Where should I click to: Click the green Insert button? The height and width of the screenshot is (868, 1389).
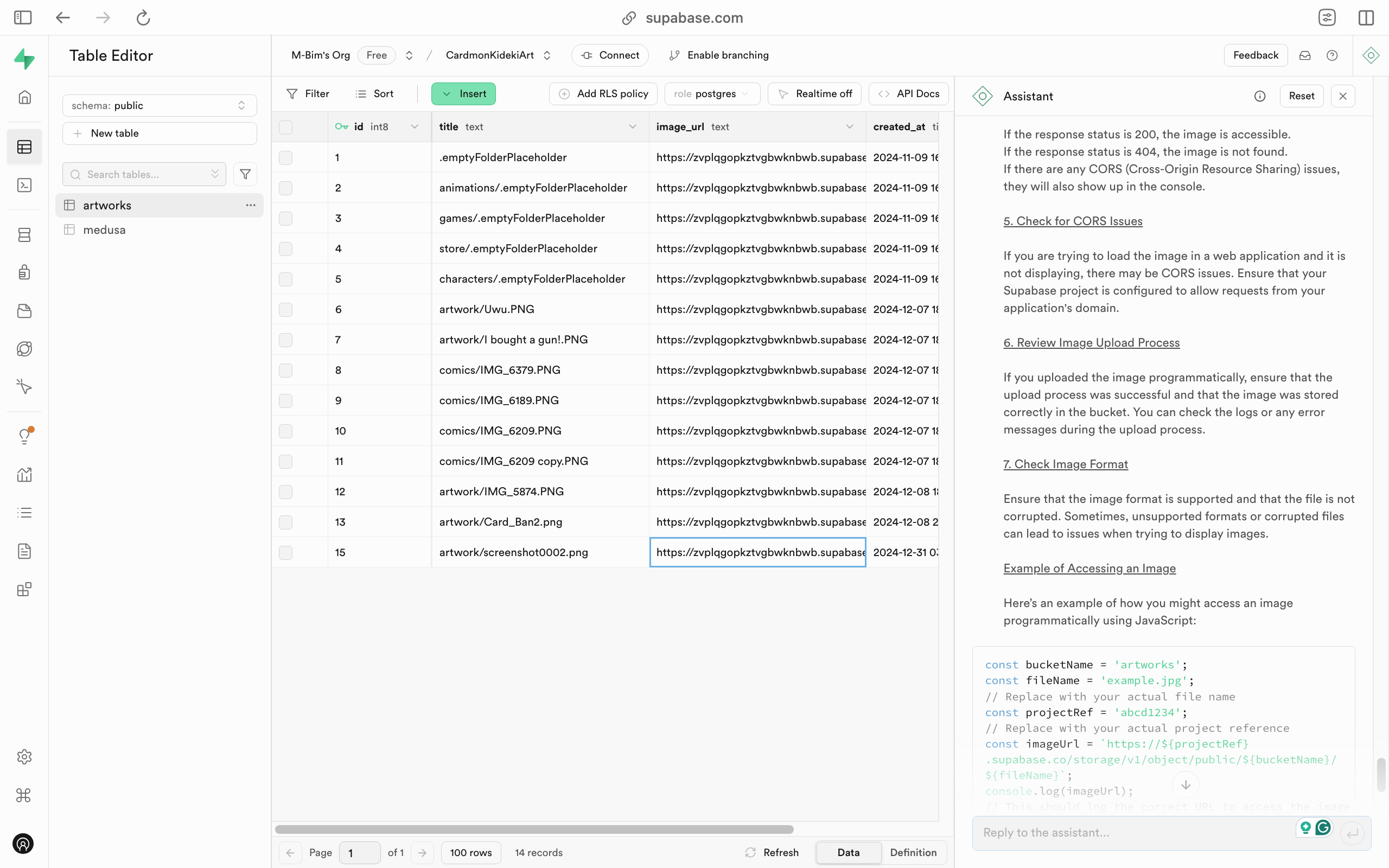[463, 93]
